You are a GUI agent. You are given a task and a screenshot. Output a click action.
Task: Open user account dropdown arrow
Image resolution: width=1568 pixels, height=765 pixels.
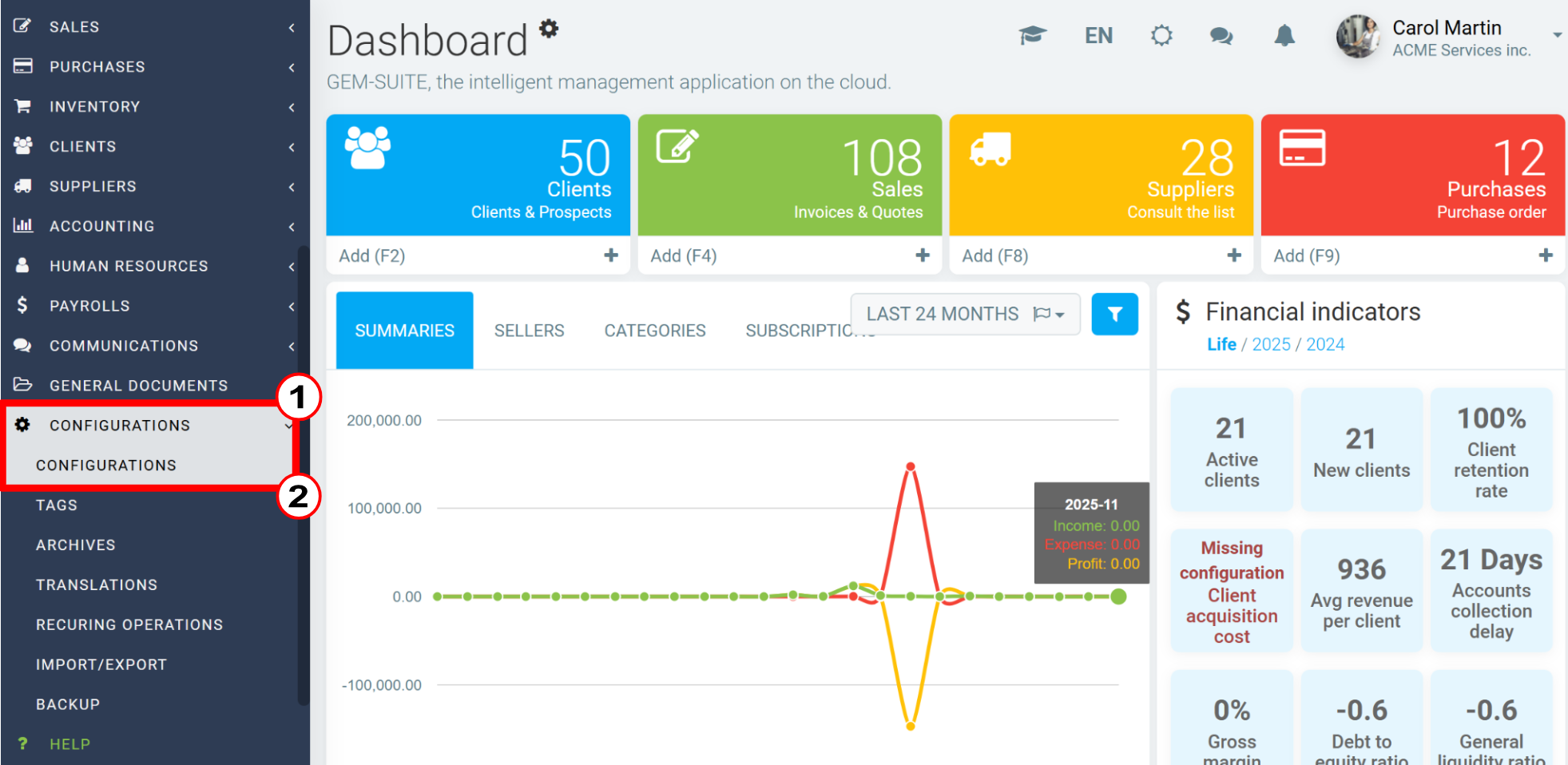(x=1557, y=35)
